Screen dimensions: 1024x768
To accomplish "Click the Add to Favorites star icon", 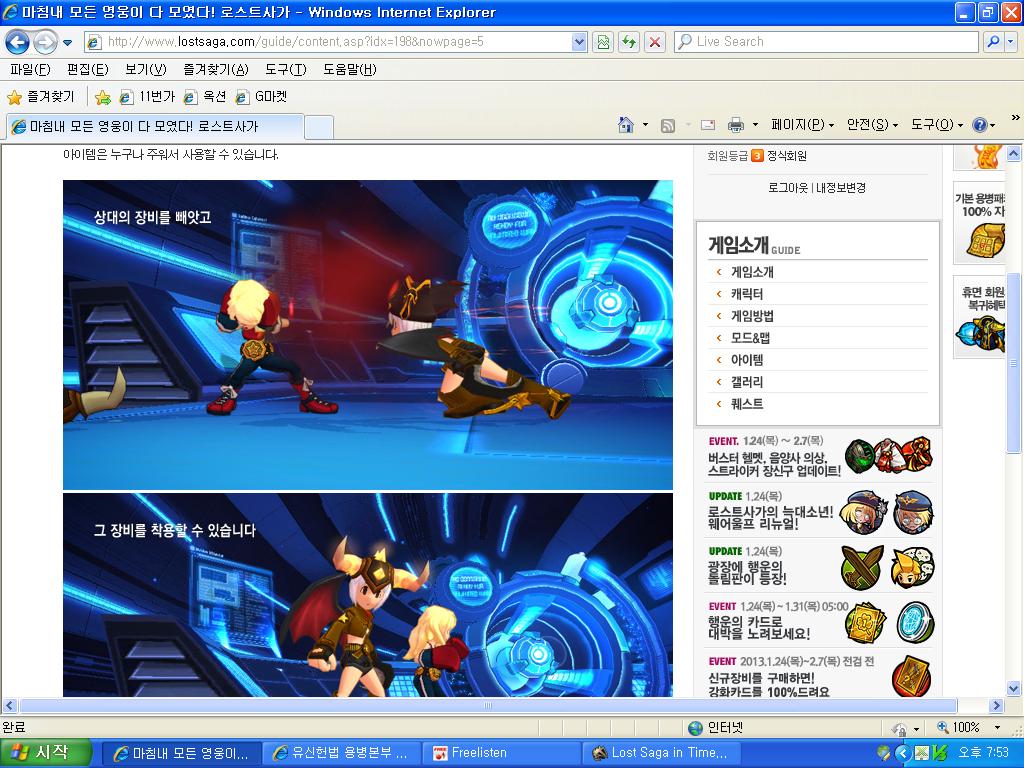I will (103, 97).
